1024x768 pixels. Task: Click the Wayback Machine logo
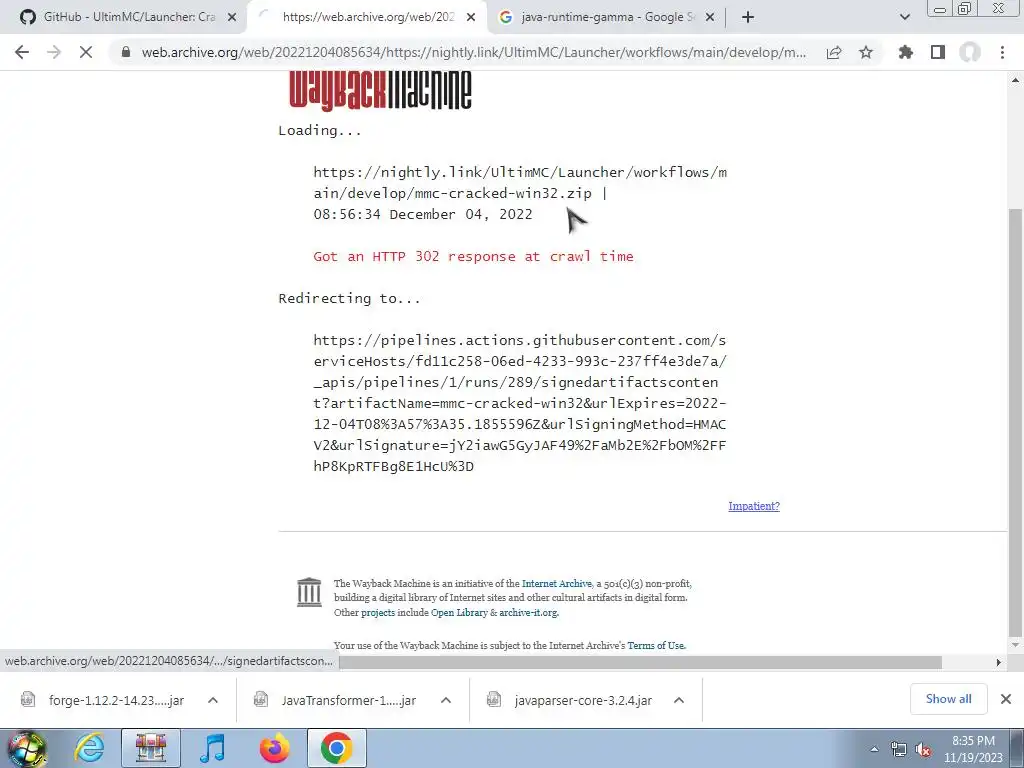(380, 90)
